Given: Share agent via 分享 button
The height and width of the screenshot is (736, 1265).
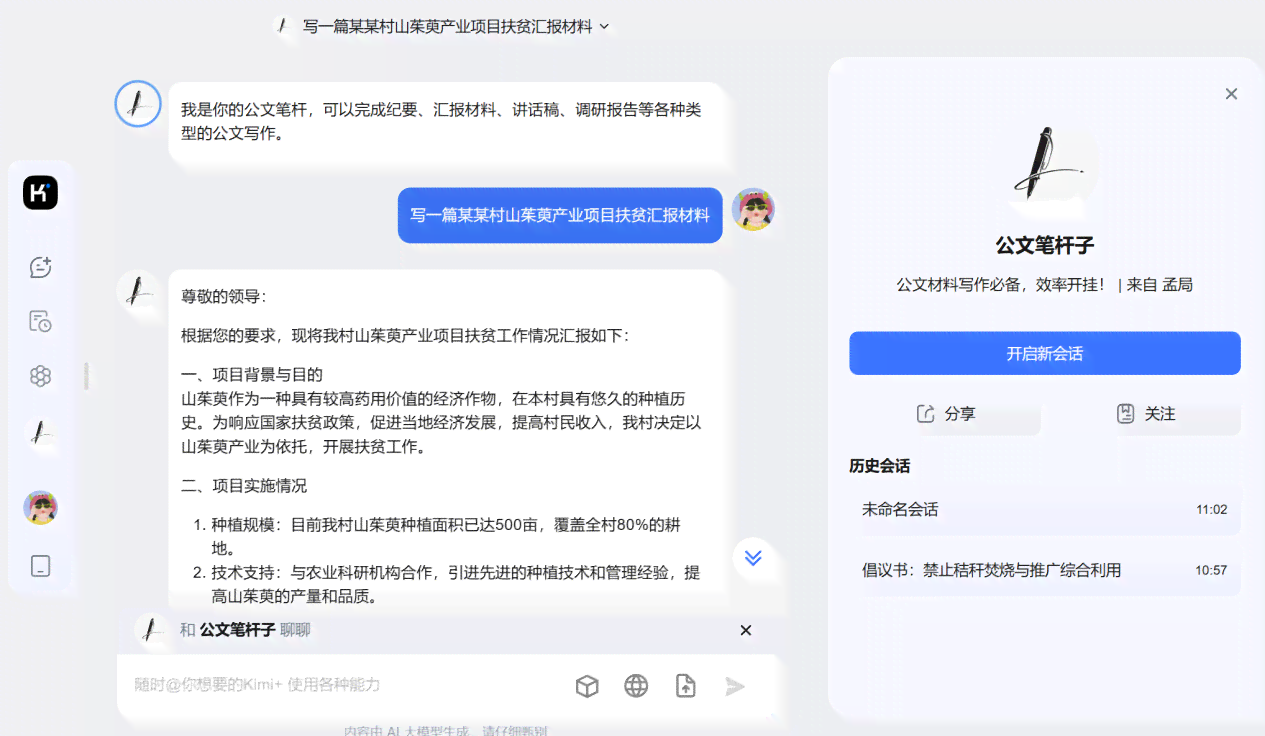Looking at the screenshot, I should click(945, 413).
